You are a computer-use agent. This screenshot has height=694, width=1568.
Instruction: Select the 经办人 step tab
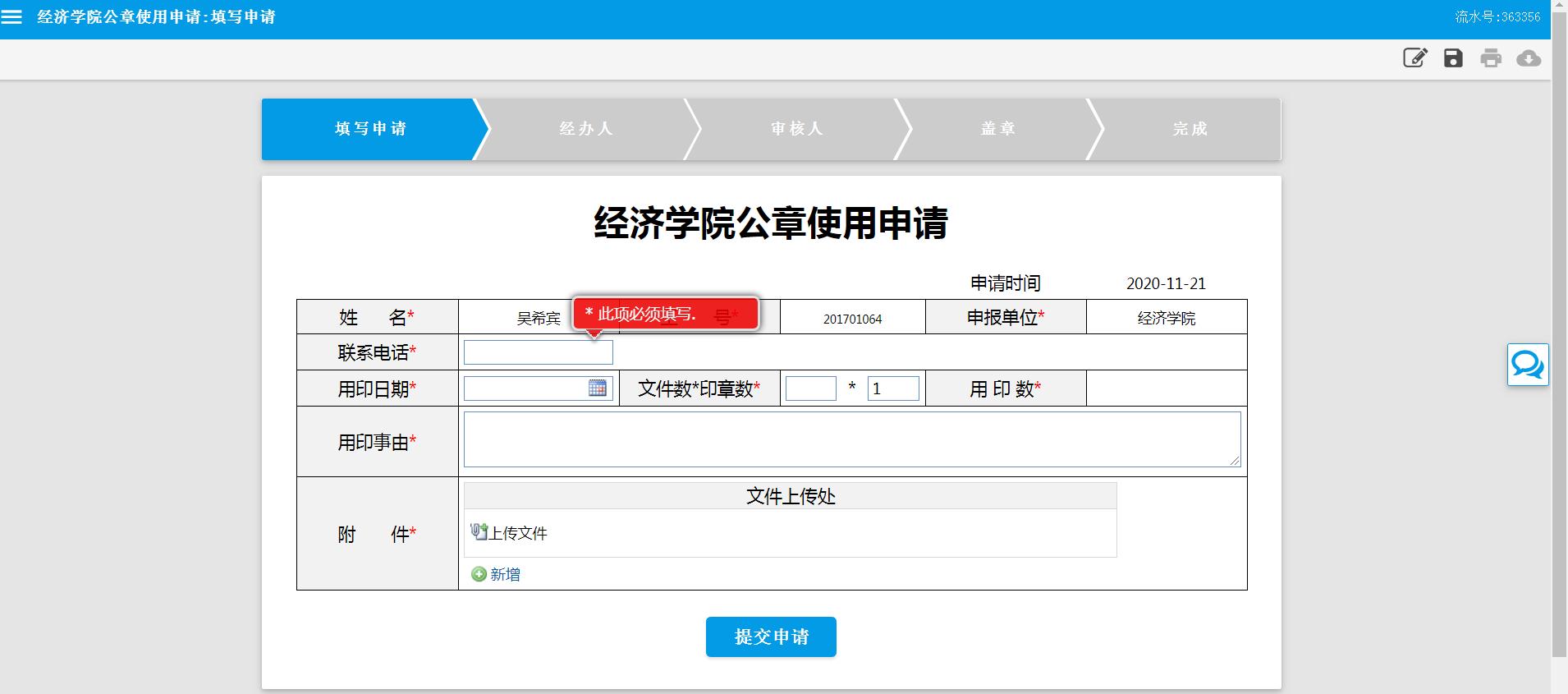pyautogui.click(x=586, y=129)
